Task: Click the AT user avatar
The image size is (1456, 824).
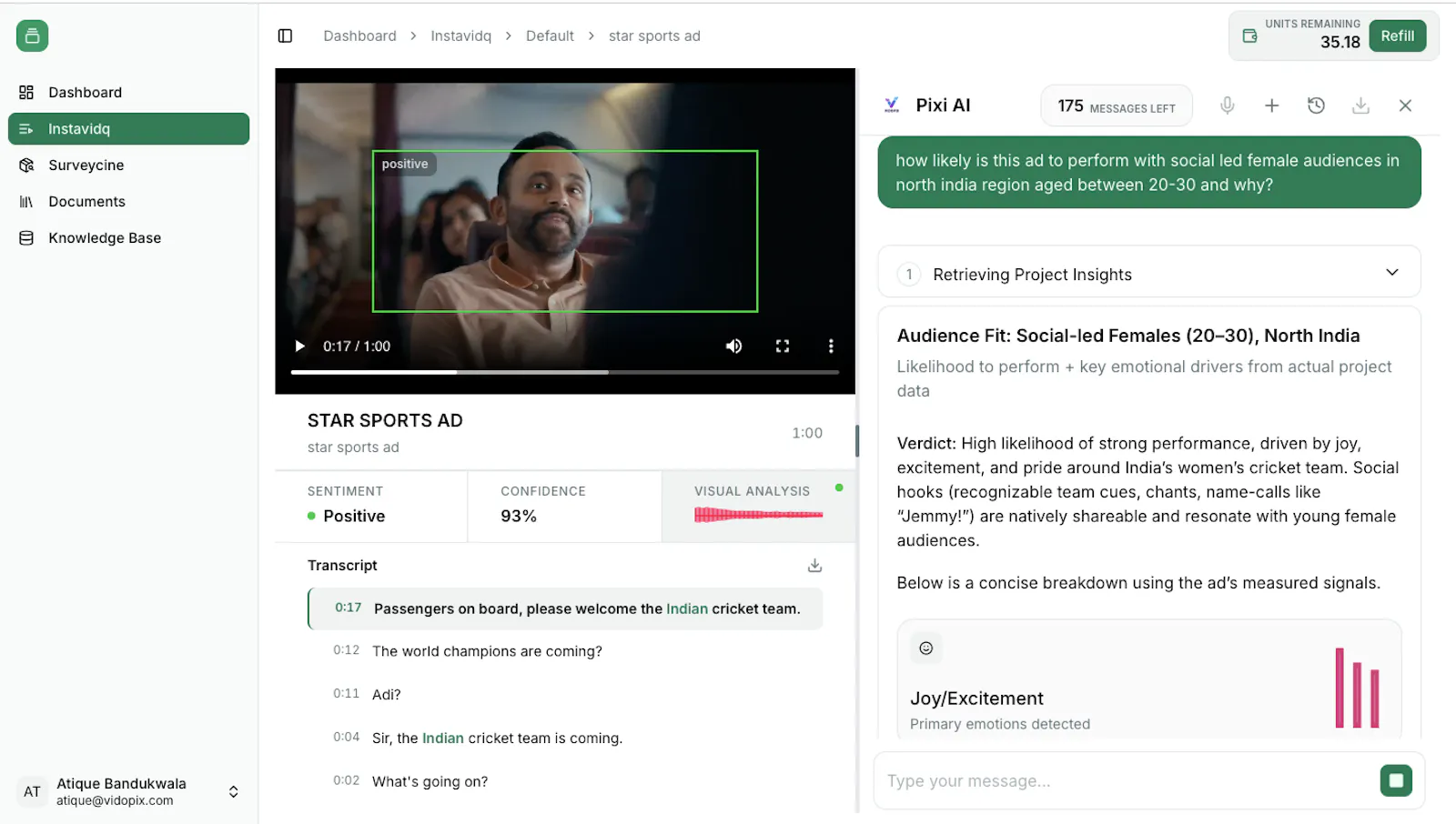Action: [32, 791]
